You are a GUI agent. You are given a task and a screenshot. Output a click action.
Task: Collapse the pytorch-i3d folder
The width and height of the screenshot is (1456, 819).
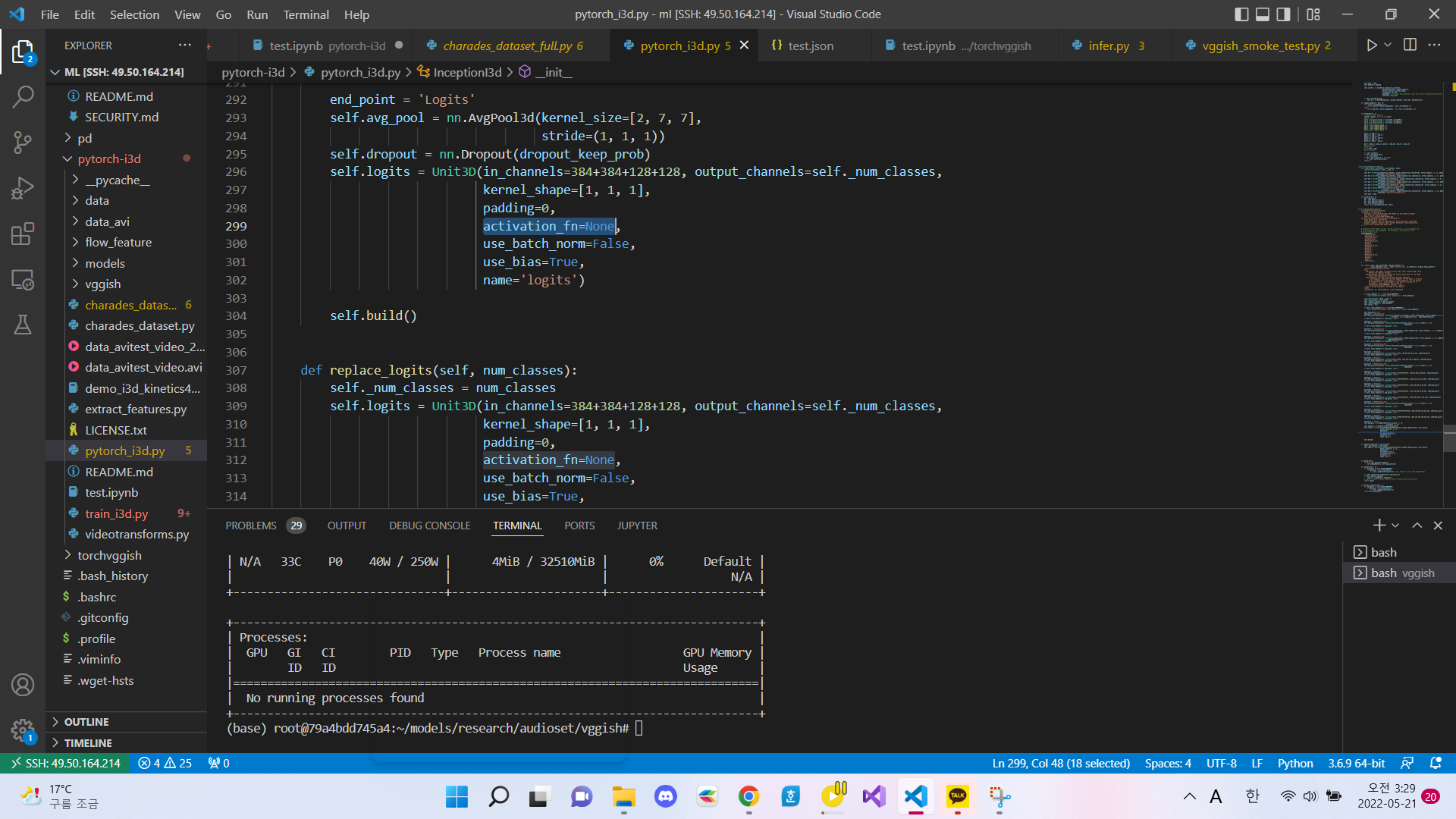click(109, 158)
